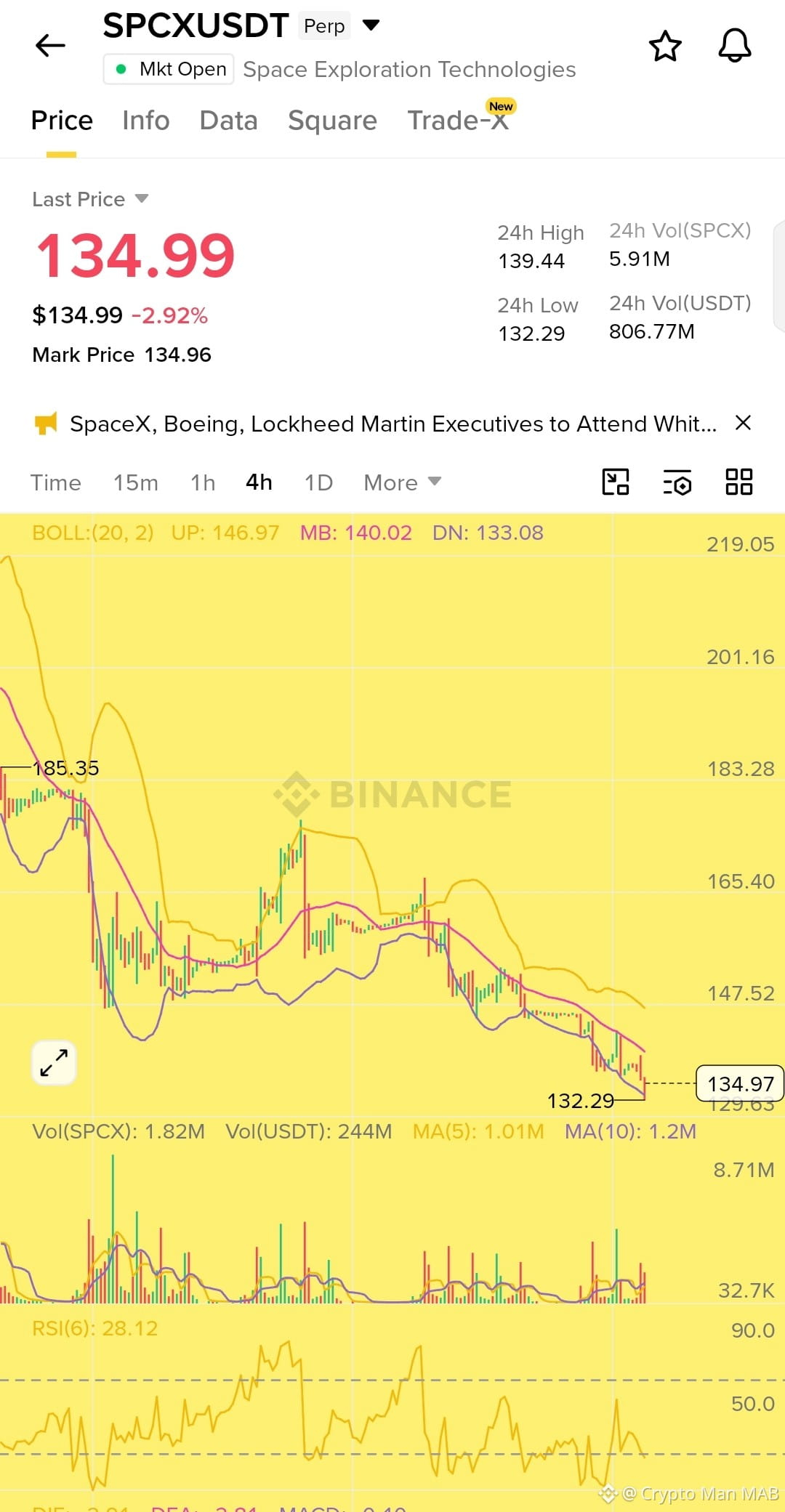Tap the UP: 146.97 Bollinger value
Screen dimensions: 785x1512
225,533
